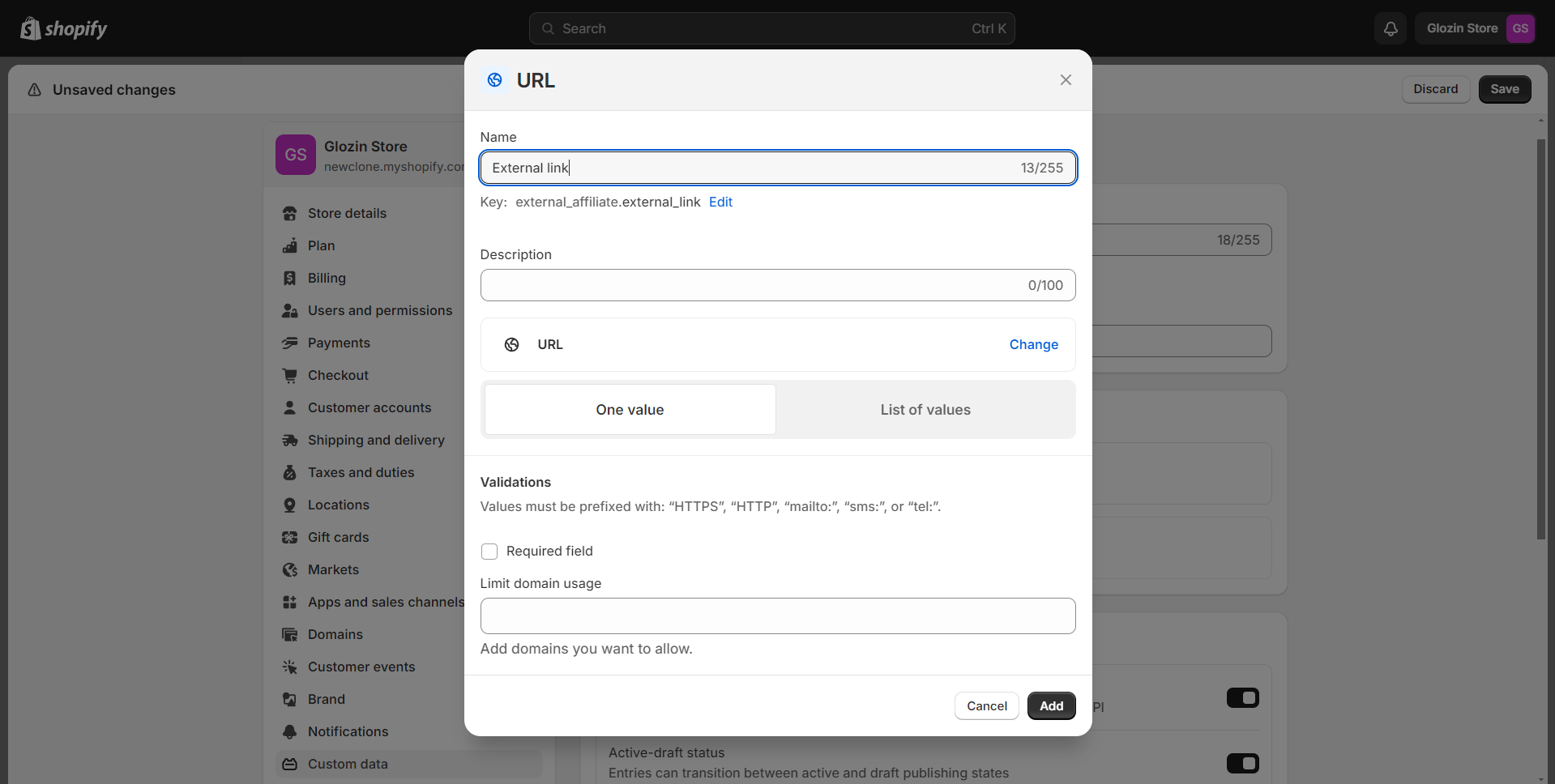Open Apps and sales channels
The height and width of the screenshot is (784, 1555).
386,603
